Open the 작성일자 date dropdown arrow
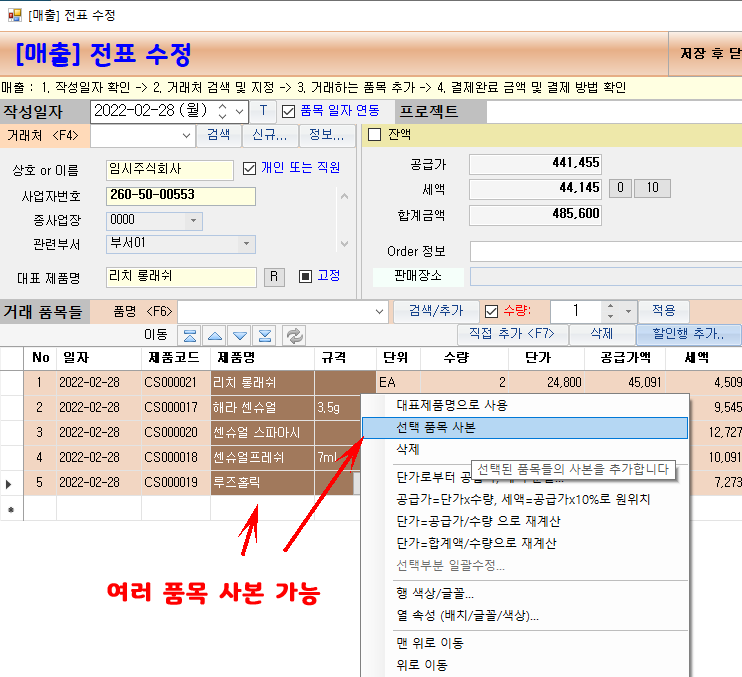Viewport: 742px width, 677px height. (x=240, y=112)
